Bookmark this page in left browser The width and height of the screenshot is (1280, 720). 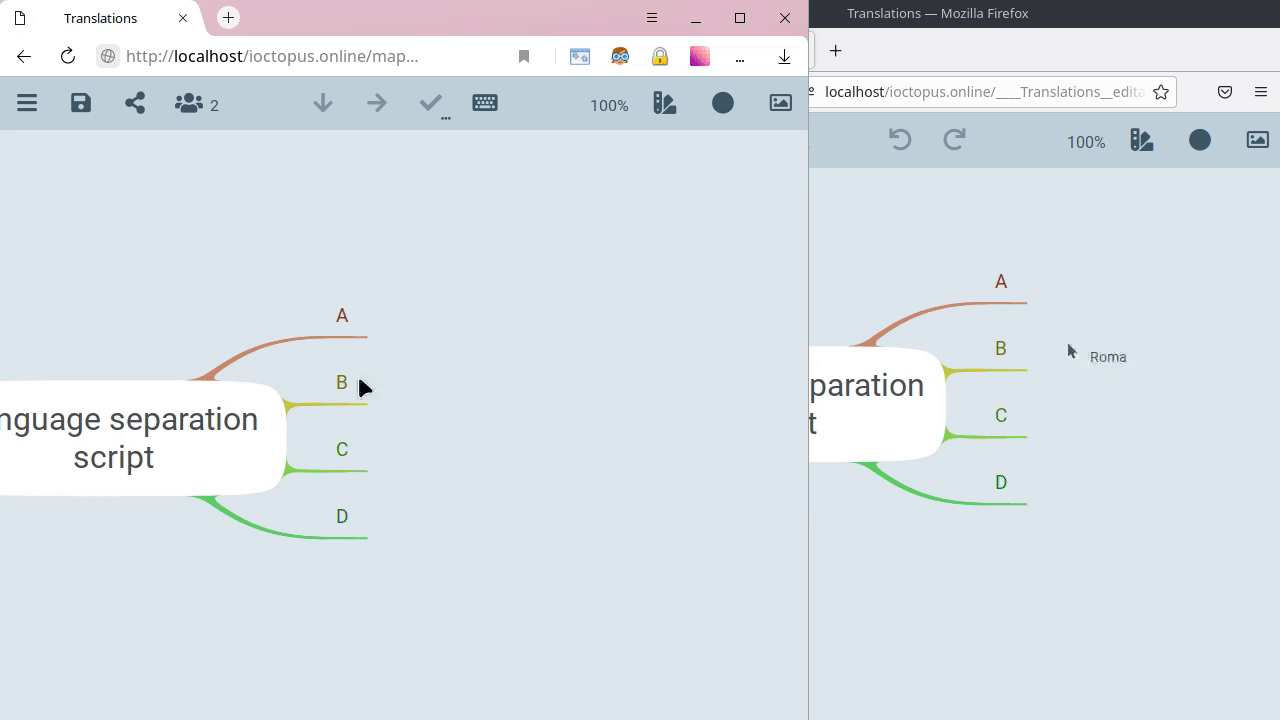click(x=524, y=56)
